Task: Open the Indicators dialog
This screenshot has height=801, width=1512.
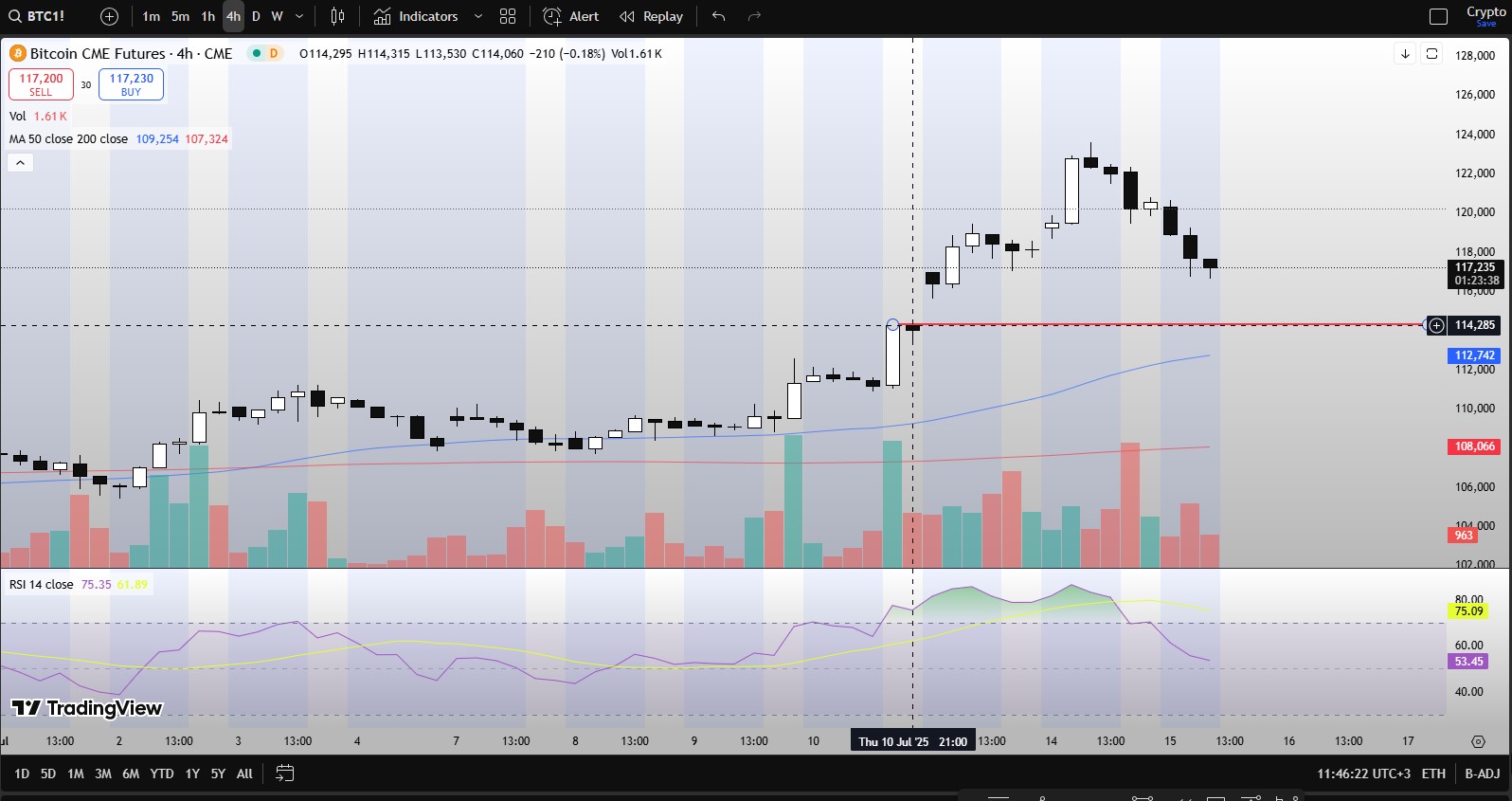Action: click(415, 16)
